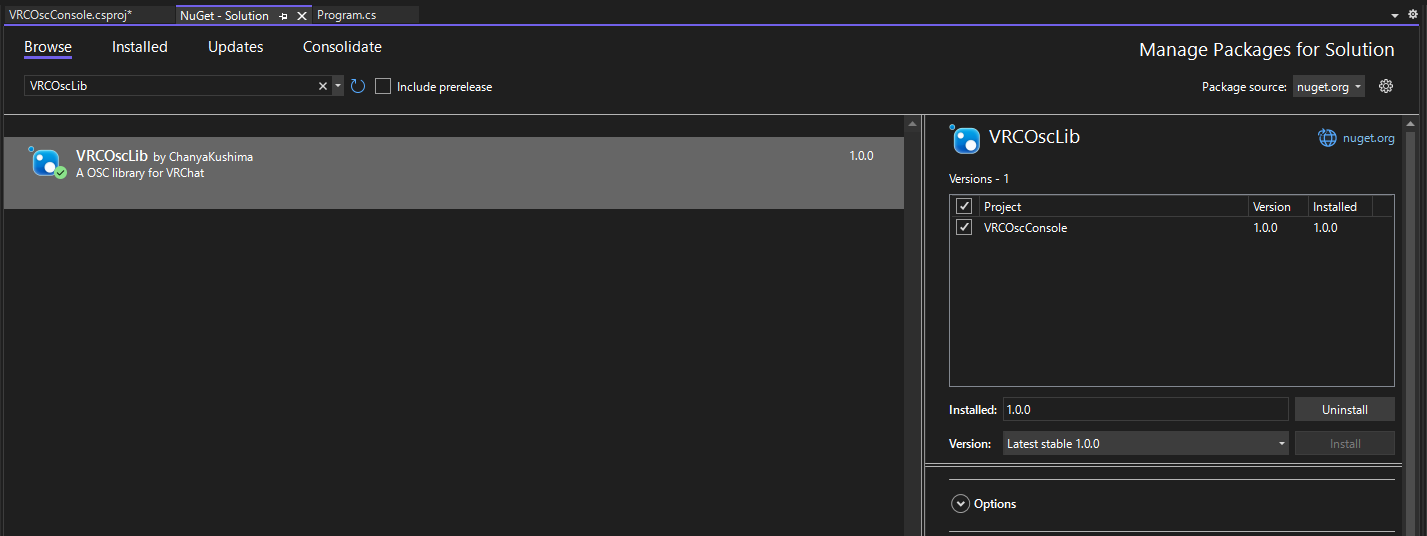Open the nuget.org link

tap(1368, 138)
